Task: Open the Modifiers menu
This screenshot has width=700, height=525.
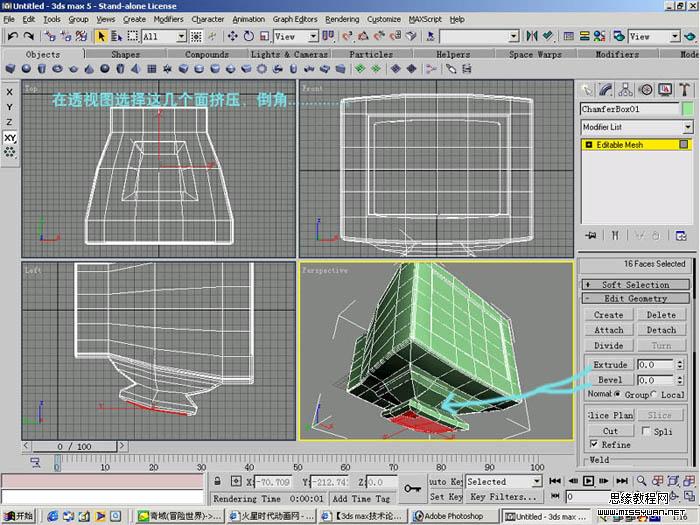Action: [168, 19]
